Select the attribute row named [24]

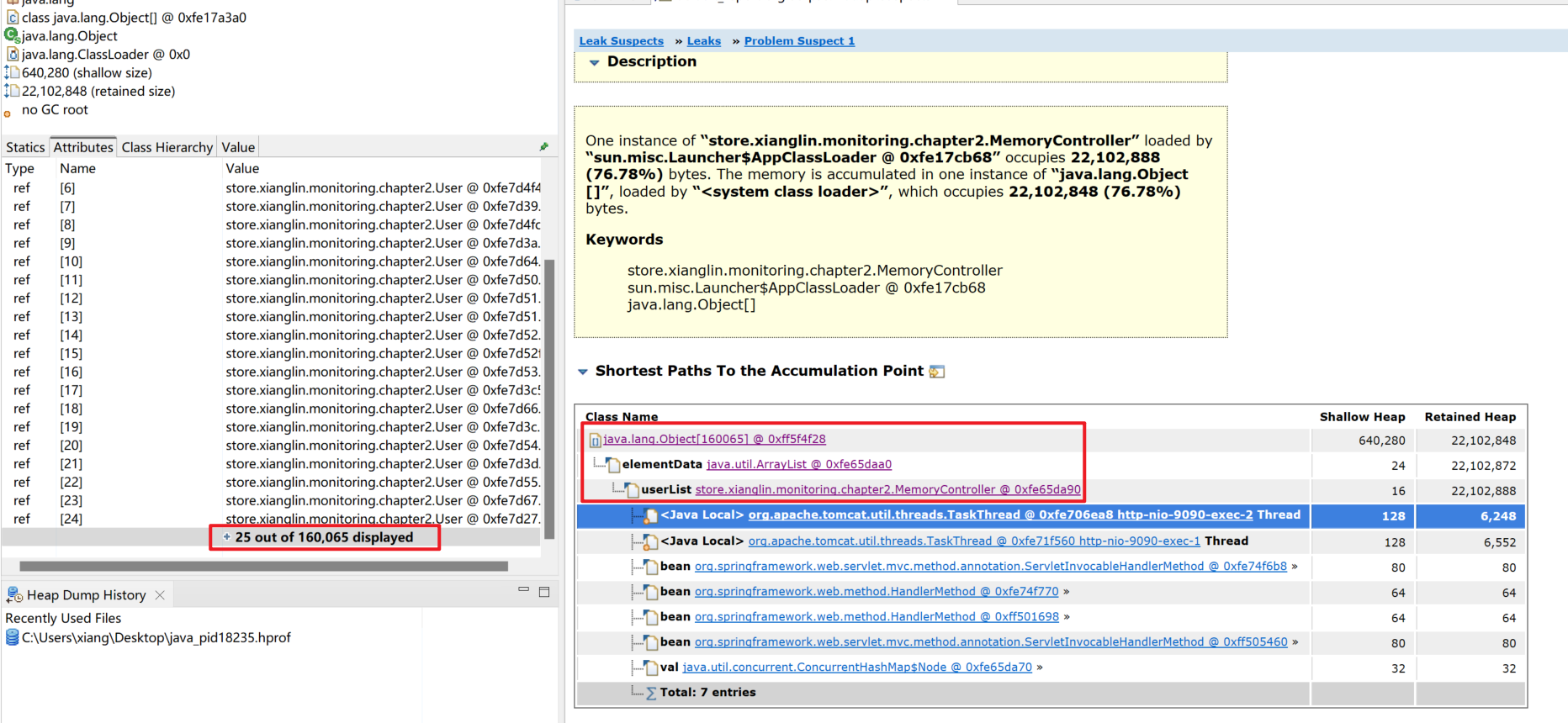(x=272, y=519)
